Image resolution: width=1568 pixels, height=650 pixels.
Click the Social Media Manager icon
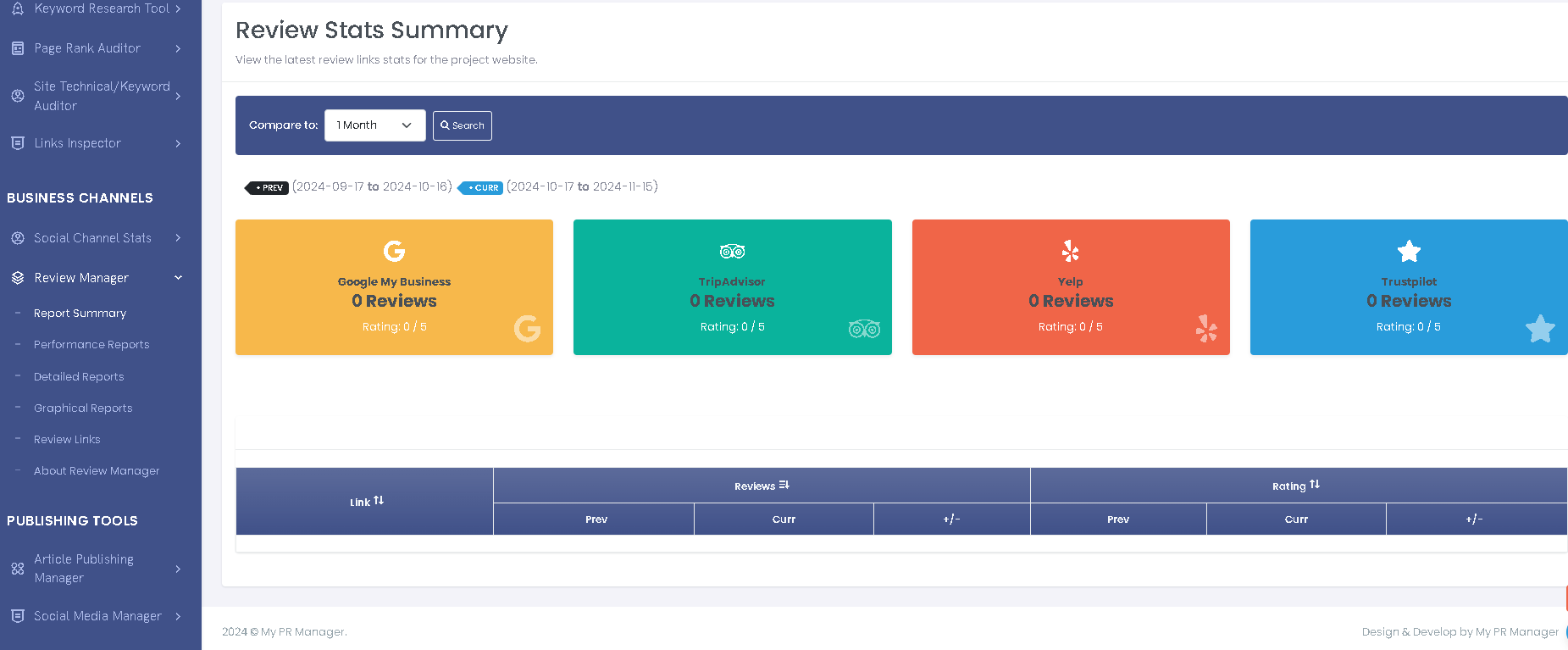pos(18,616)
